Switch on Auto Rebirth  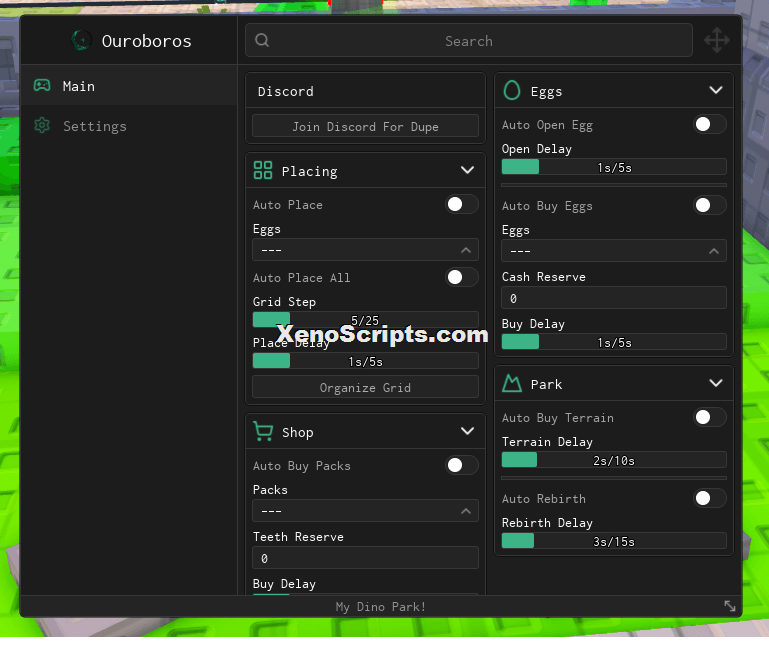click(710, 498)
